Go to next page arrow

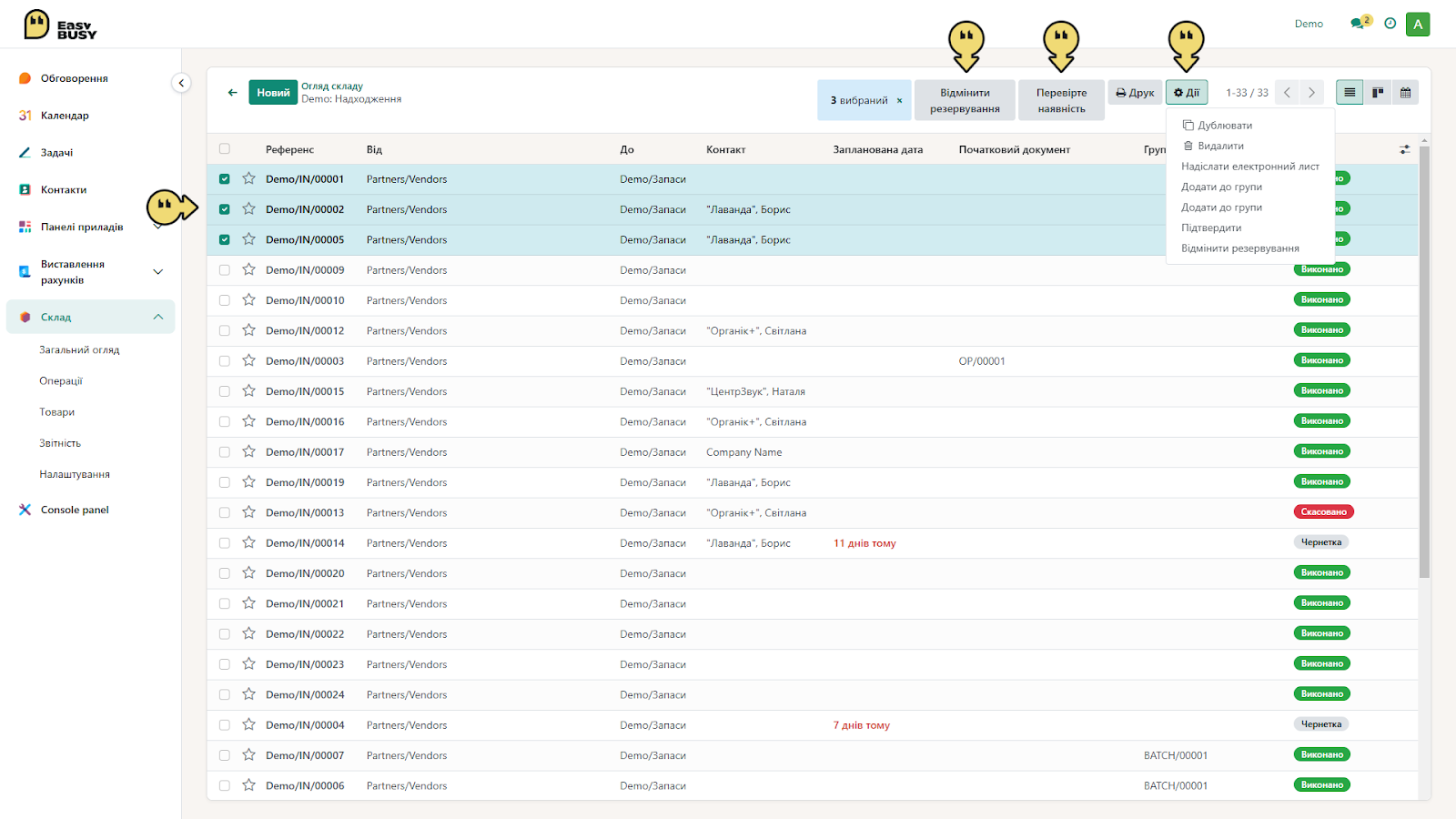(x=1311, y=93)
